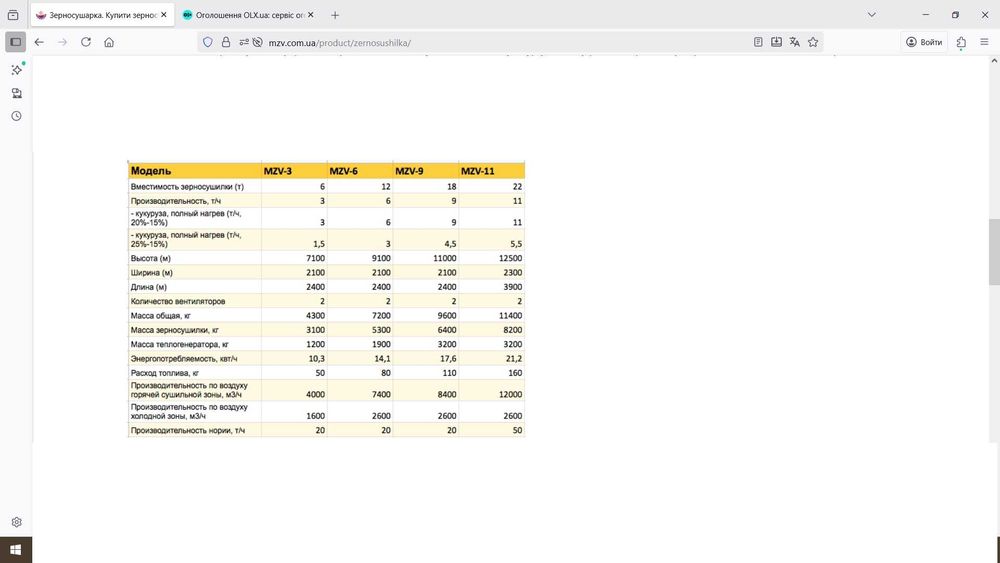1000x563 pixels.
Task: Click value 160 in Расход топлива row
Action: [515, 373]
